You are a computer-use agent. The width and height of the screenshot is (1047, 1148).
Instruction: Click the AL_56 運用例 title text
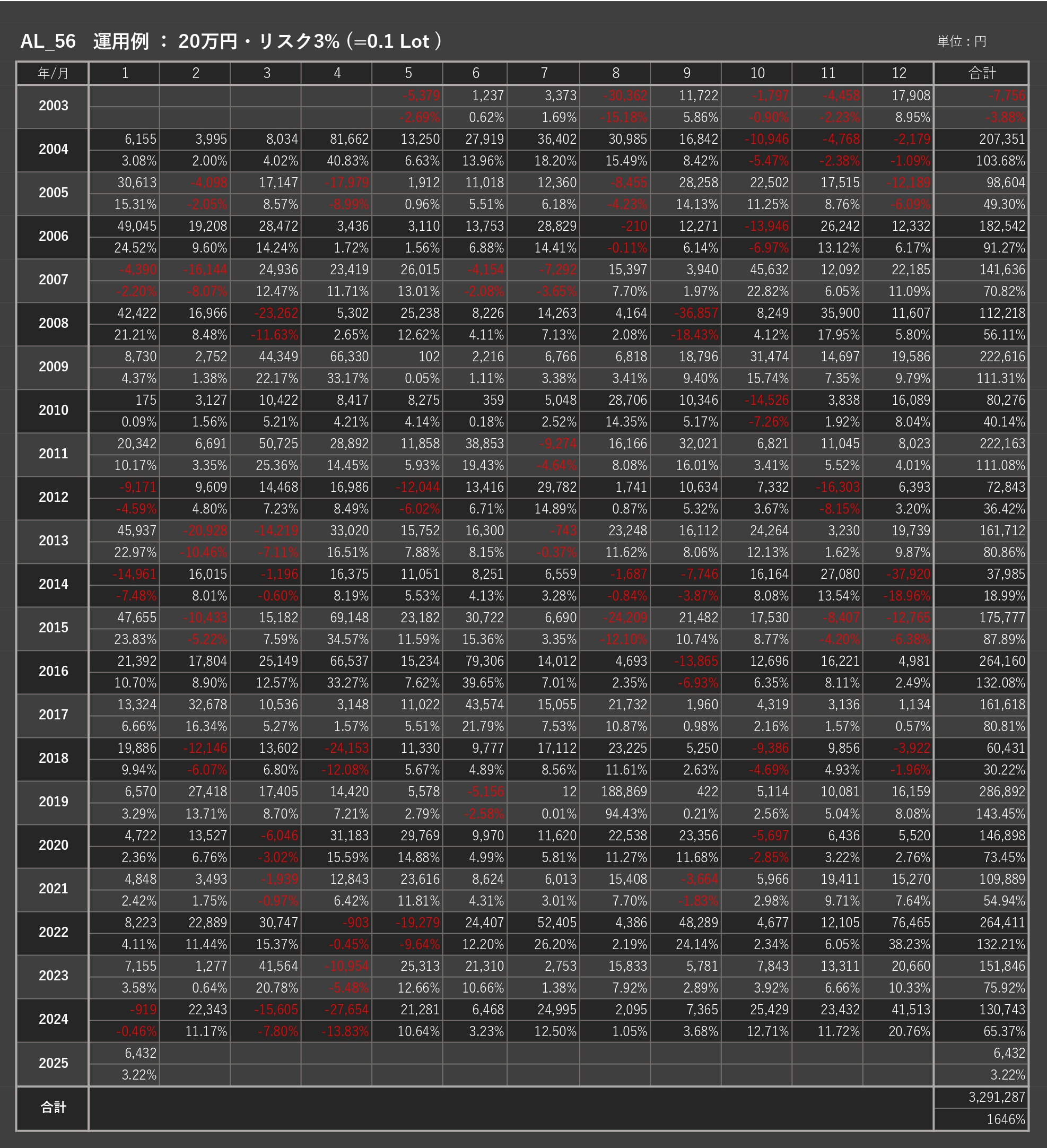[x=230, y=41]
